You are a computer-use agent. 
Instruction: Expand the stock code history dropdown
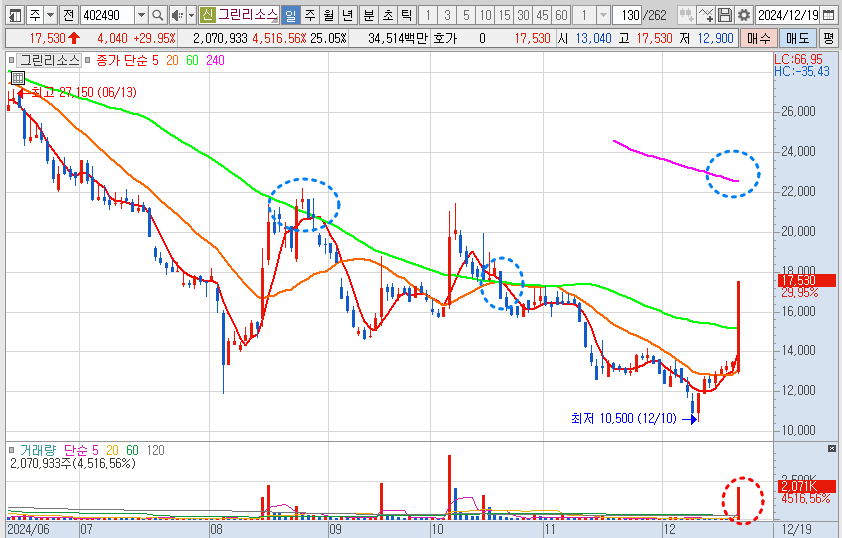tap(141, 15)
